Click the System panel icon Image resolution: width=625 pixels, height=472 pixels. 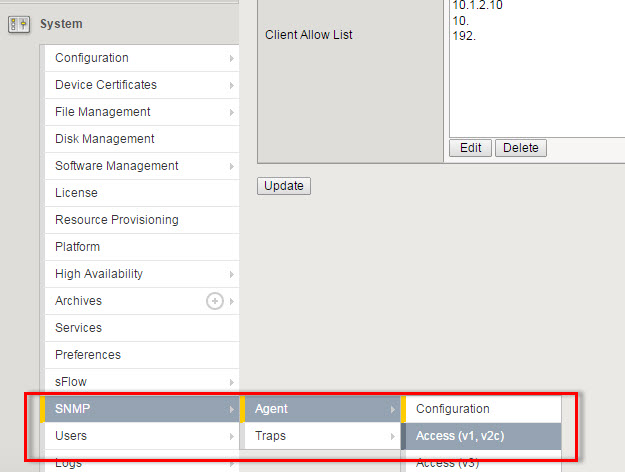click(x=18, y=24)
